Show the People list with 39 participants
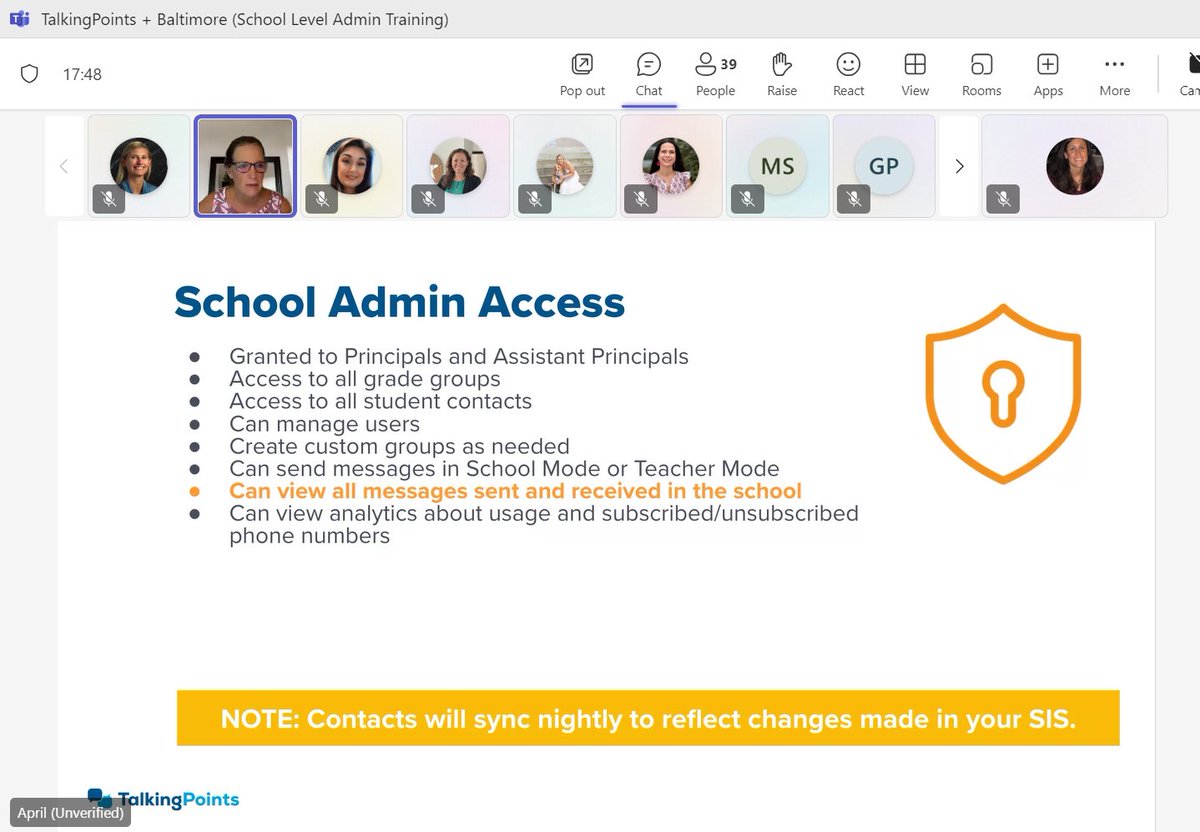The width and height of the screenshot is (1200, 832). 716,75
